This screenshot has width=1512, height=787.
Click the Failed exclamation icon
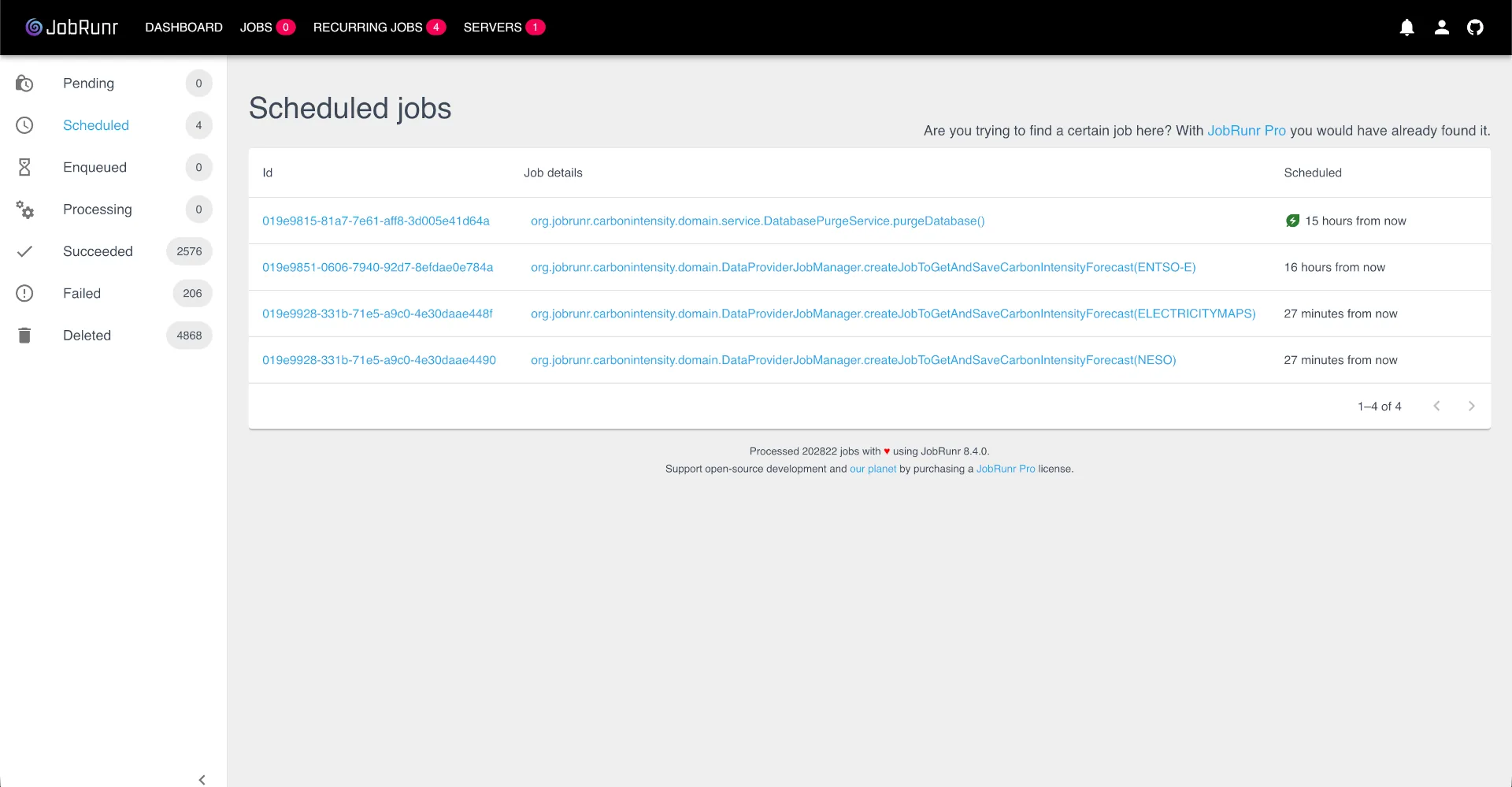pyautogui.click(x=24, y=293)
